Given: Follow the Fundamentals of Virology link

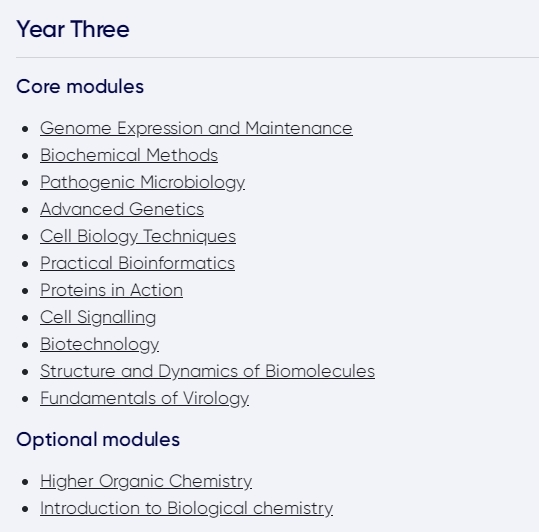Looking at the screenshot, I should pyautogui.click(x=144, y=398).
